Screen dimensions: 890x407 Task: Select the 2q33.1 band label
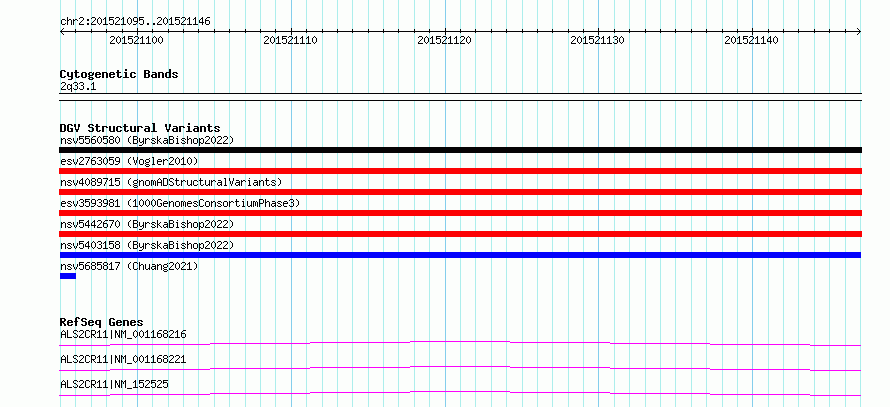(78, 86)
